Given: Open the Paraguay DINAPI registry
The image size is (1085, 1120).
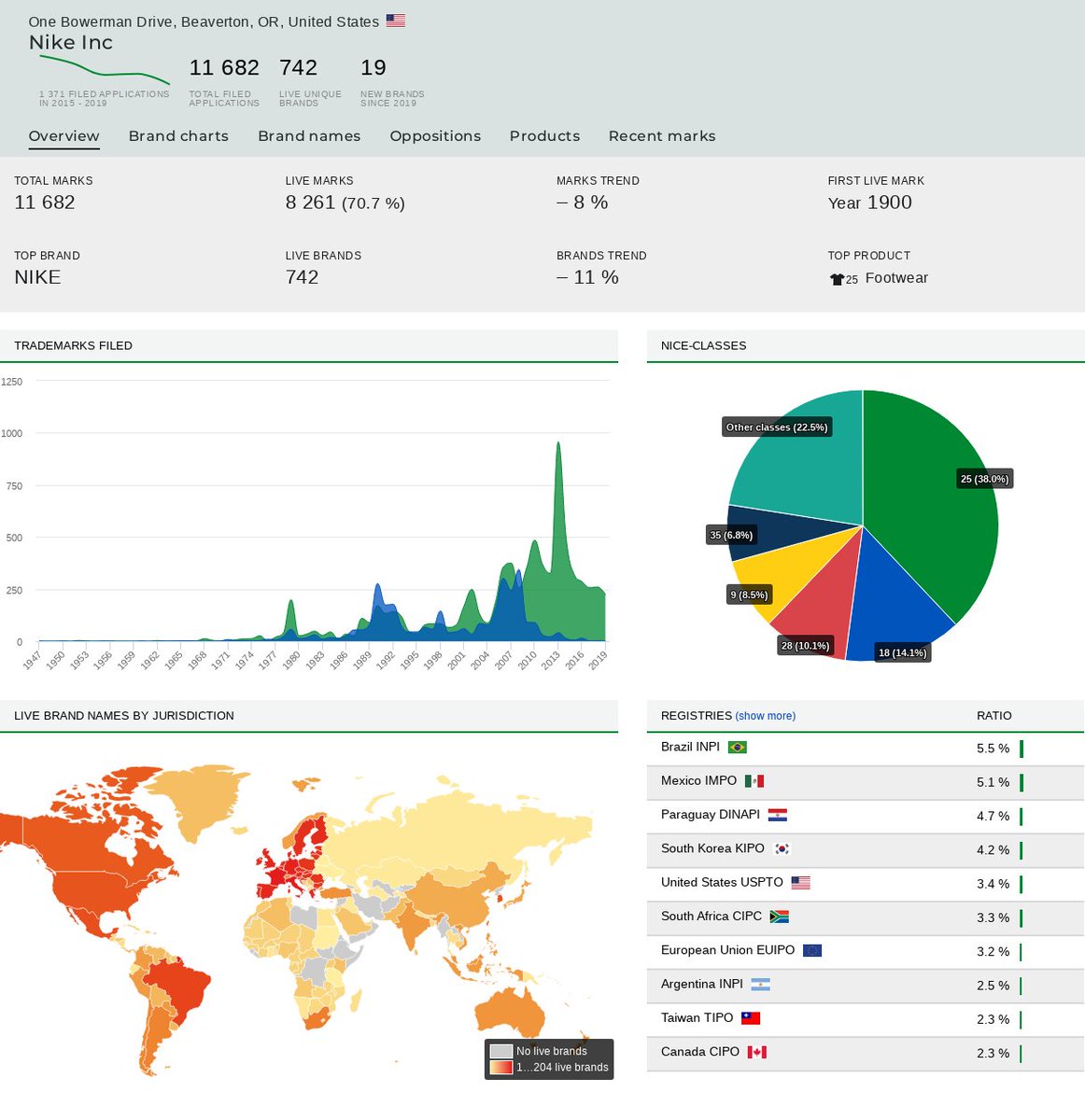Looking at the screenshot, I should (711, 815).
